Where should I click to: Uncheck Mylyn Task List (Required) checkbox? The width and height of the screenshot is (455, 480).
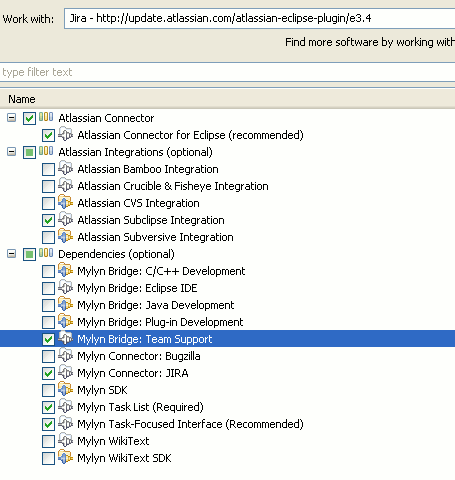click(x=48, y=407)
